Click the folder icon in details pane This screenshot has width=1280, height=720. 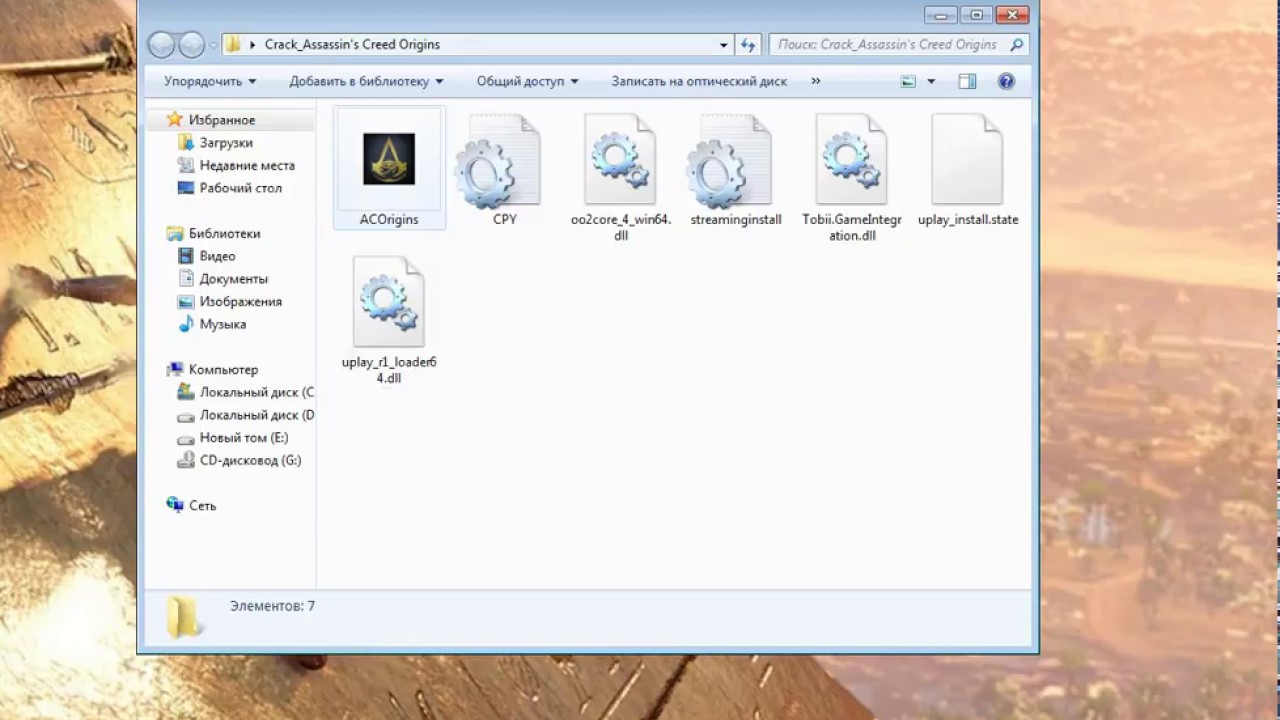pyautogui.click(x=184, y=616)
